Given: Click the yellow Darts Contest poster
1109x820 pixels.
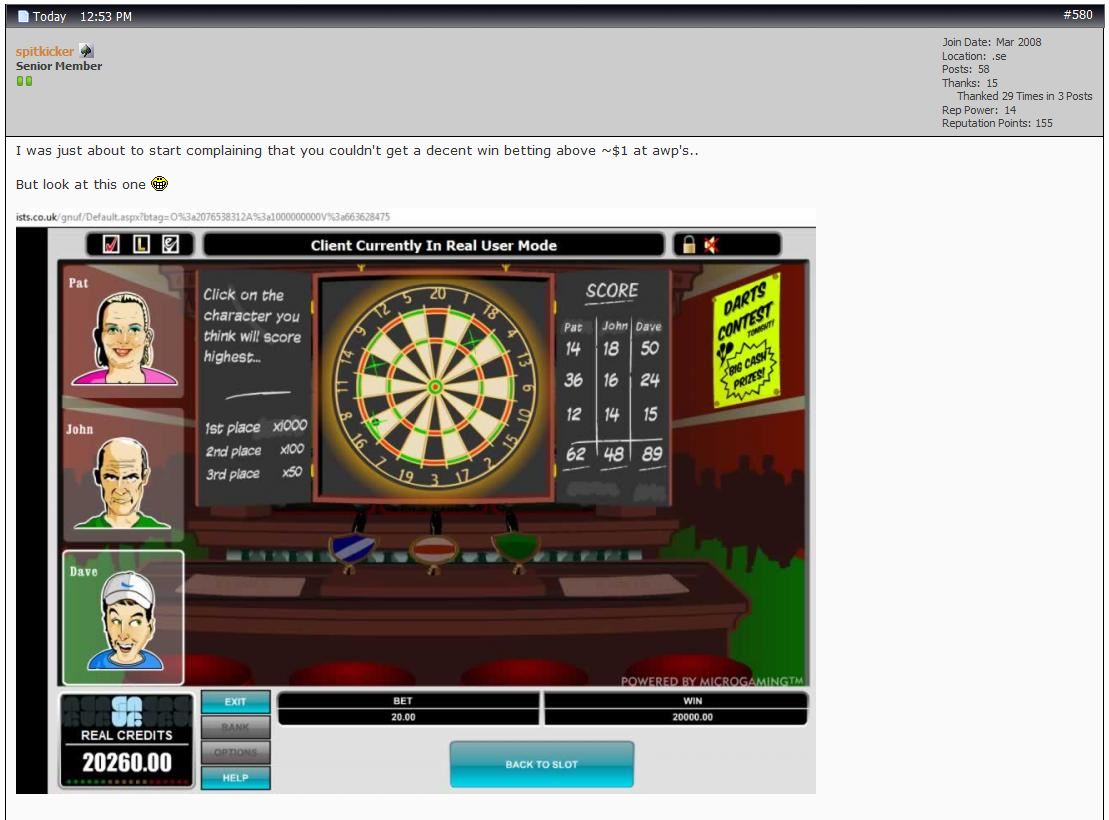Looking at the screenshot, I should click(748, 340).
